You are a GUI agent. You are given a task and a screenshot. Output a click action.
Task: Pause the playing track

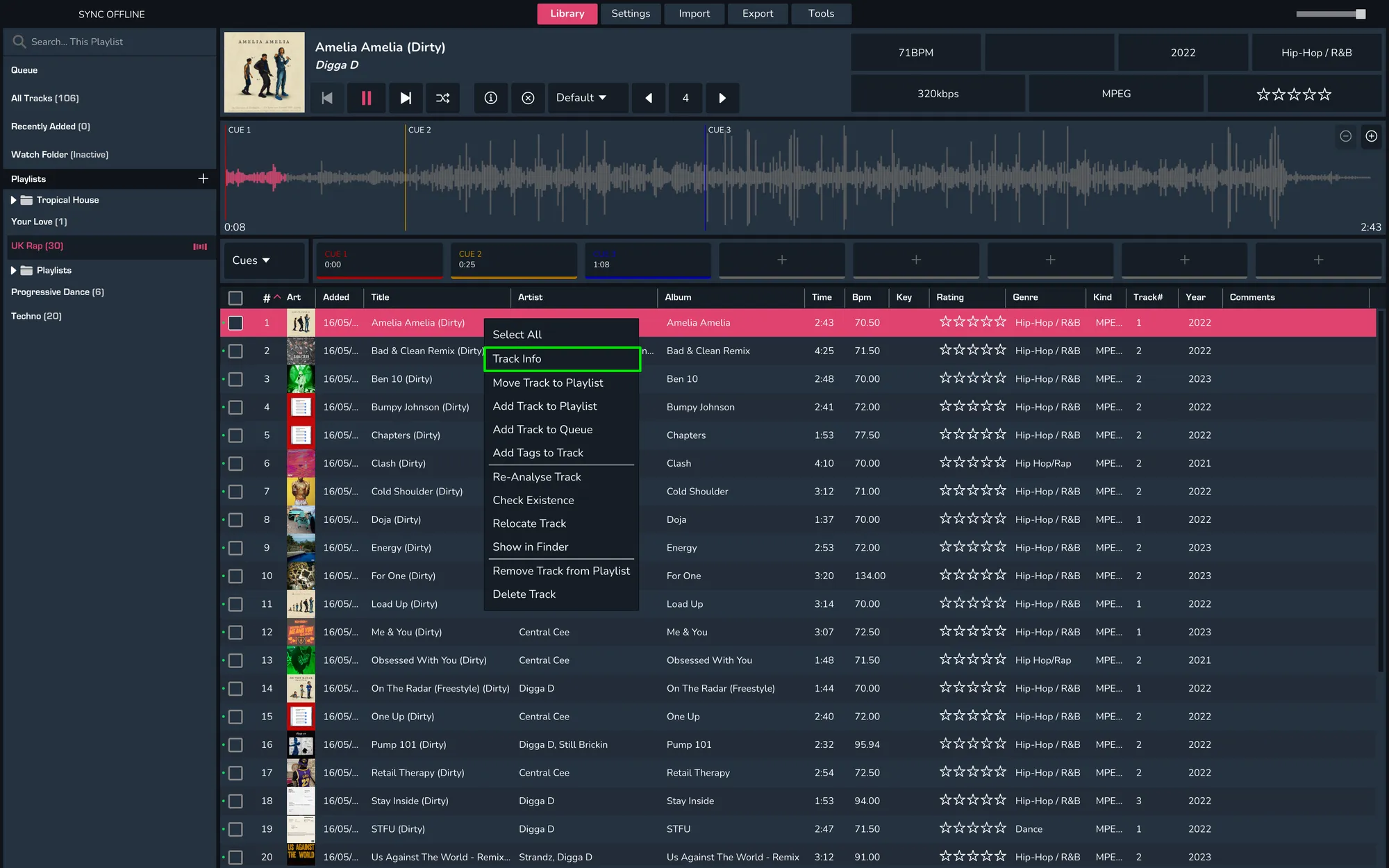pyautogui.click(x=366, y=98)
